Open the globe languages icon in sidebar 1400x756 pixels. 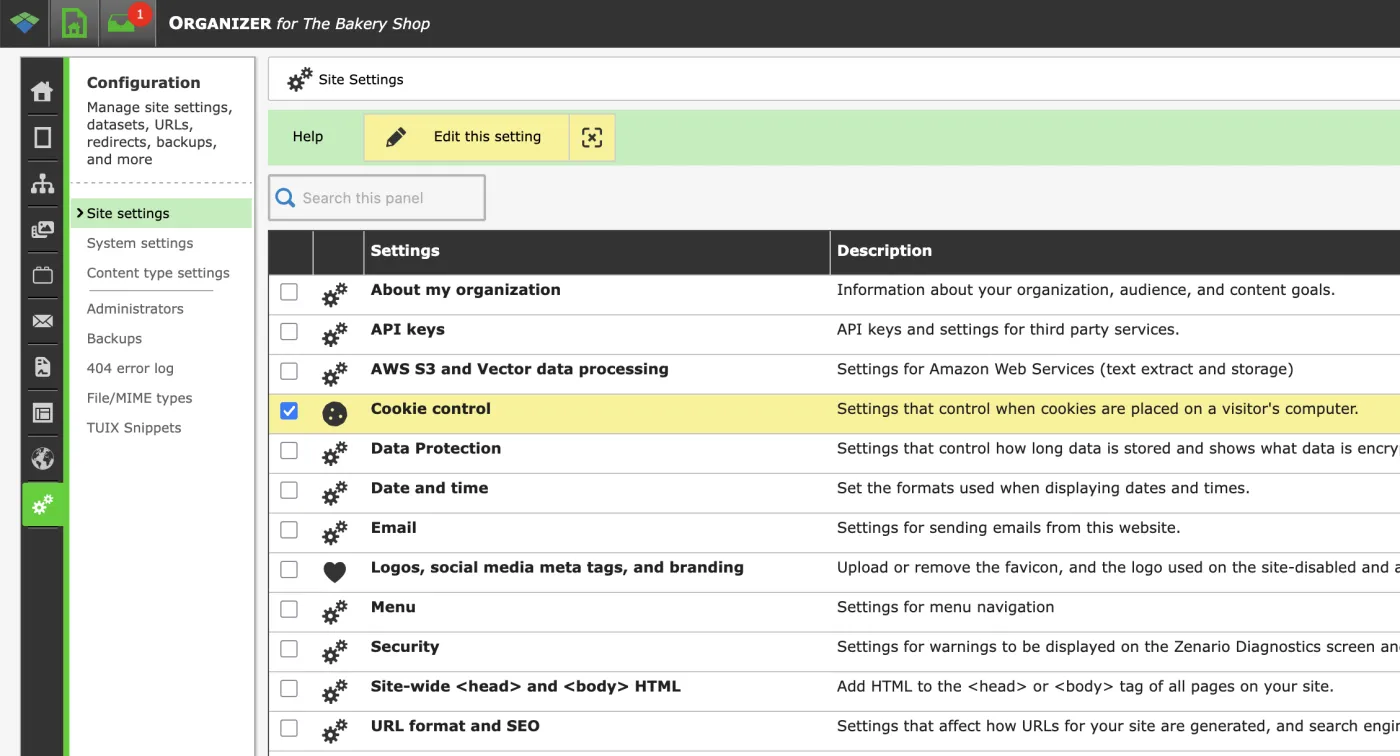pos(42,458)
